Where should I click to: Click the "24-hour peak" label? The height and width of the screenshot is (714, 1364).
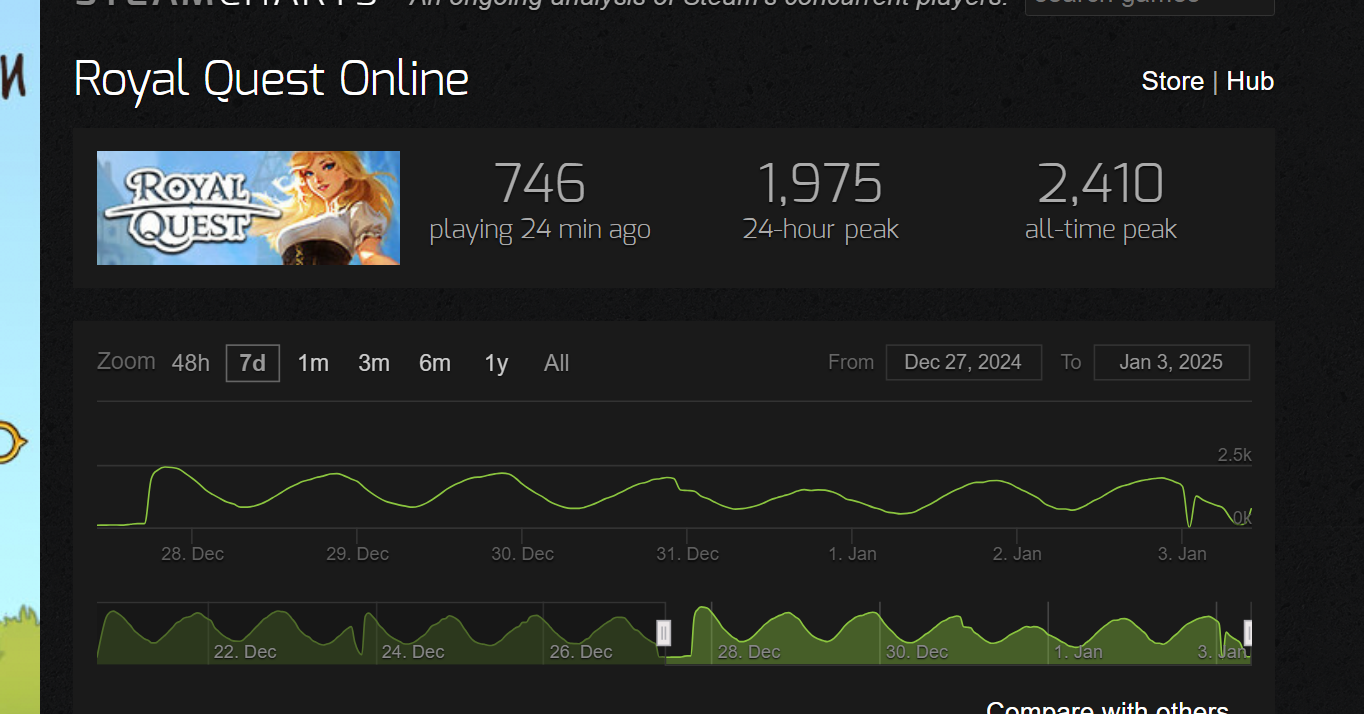820,230
